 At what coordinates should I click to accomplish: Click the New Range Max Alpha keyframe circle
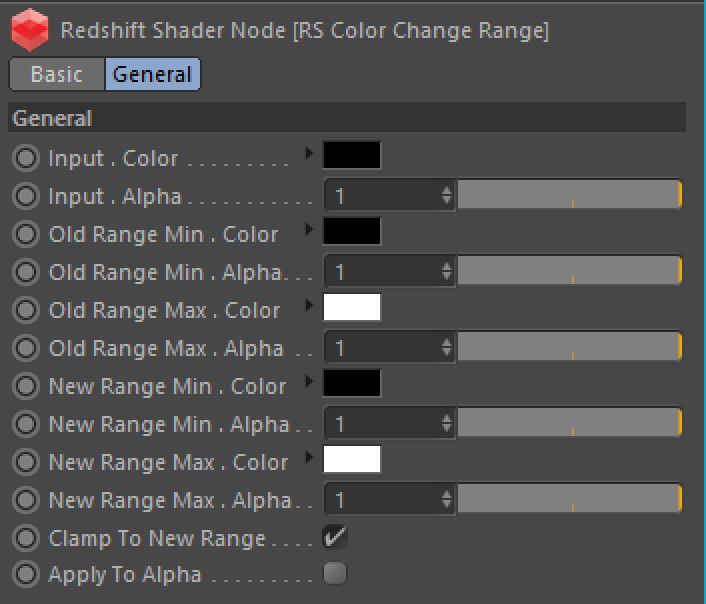click(x=26, y=500)
